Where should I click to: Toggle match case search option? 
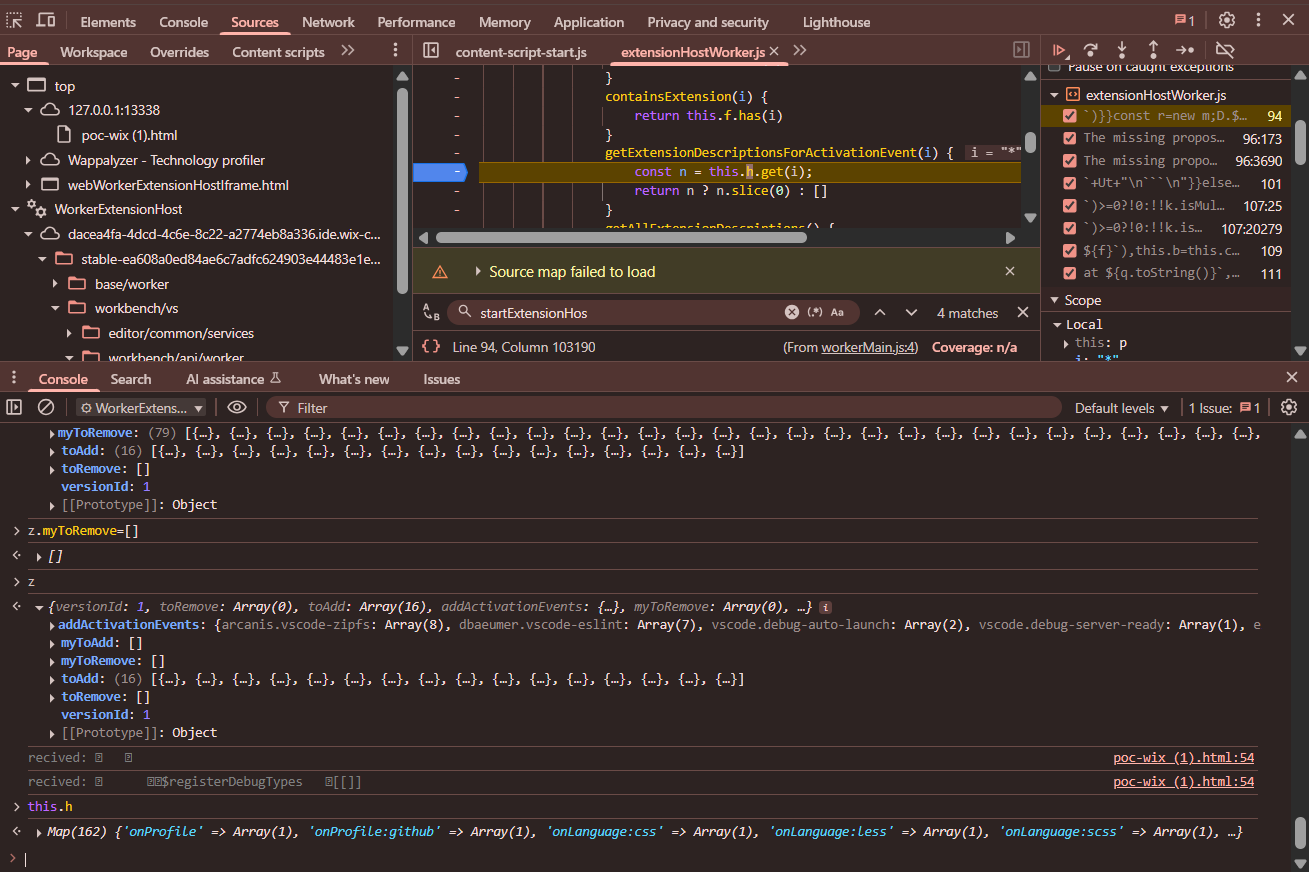(x=837, y=313)
